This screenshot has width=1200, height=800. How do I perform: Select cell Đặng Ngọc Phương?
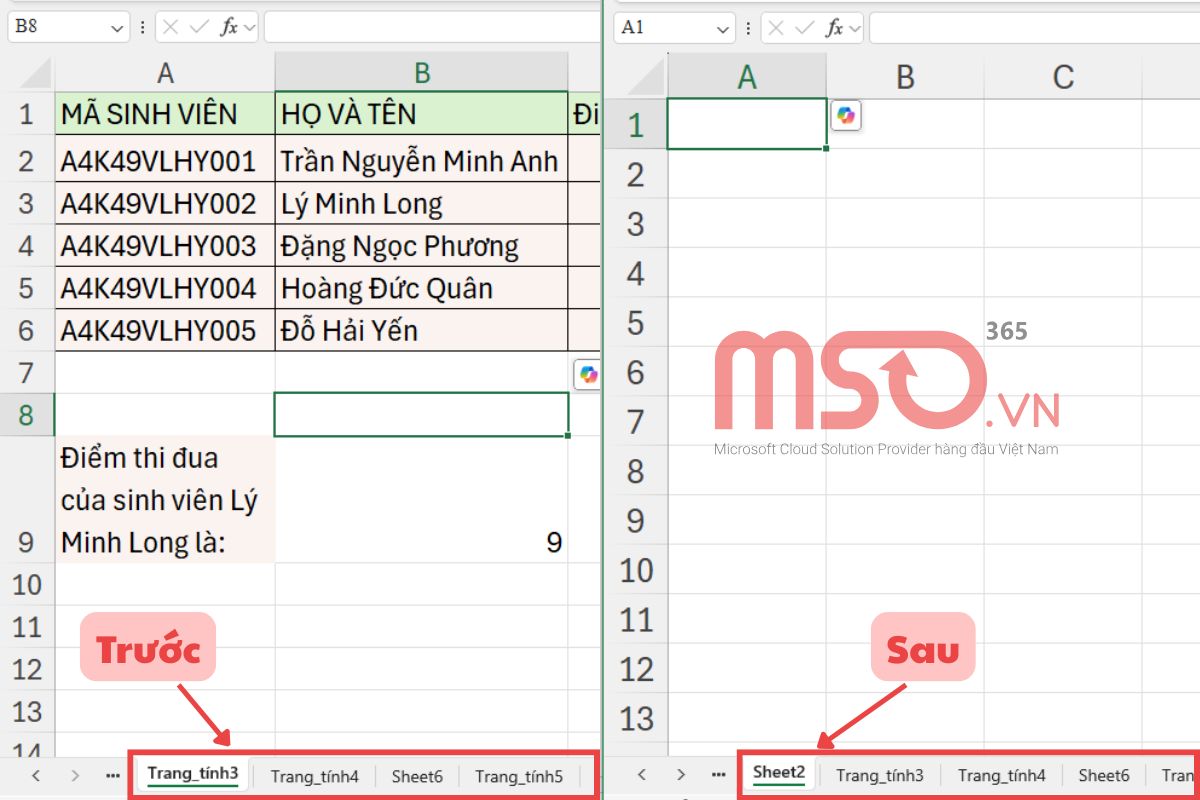[x=422, y=246]
